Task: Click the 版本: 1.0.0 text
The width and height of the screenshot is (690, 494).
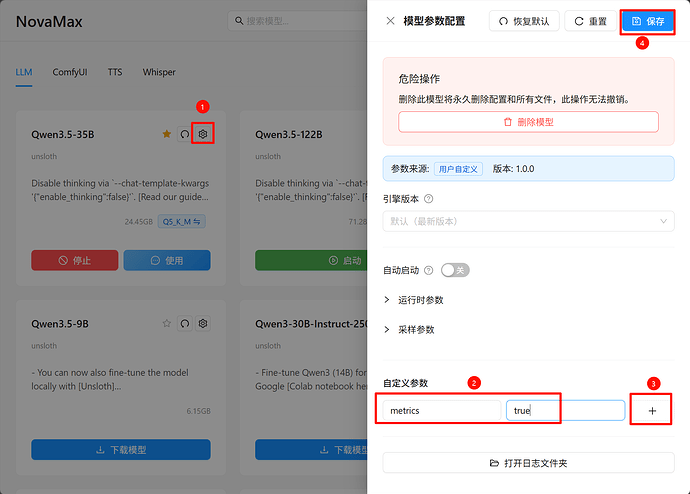Action: (x=513, y=169)
